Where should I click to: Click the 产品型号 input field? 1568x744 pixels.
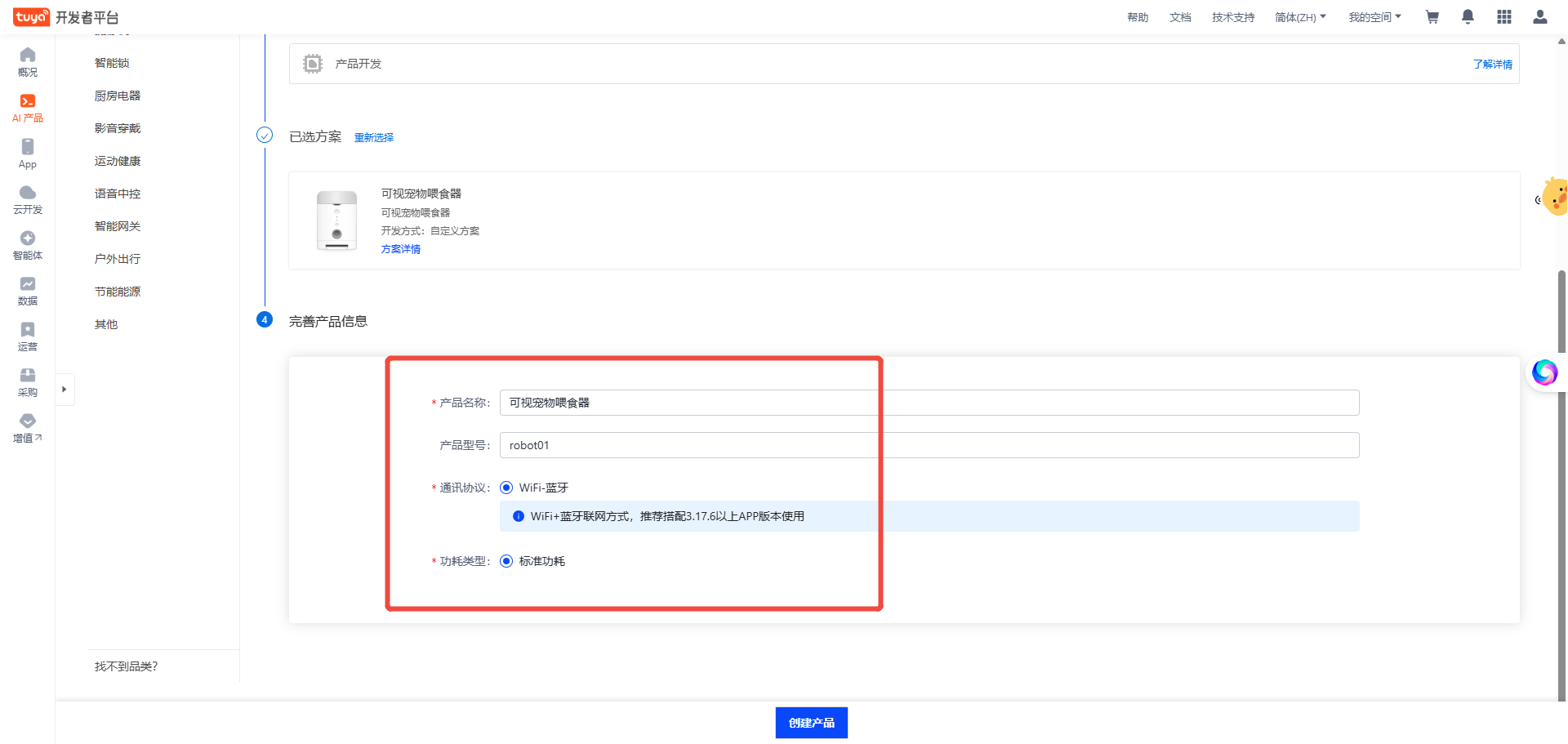[x=929, y=445]
